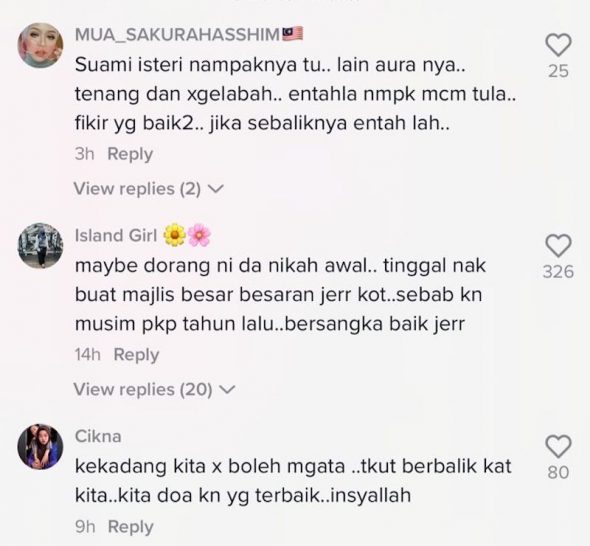The width and height of the screenshot is (590, 546).
Task: Click the 80 likes count
Action: click(558, 472)
